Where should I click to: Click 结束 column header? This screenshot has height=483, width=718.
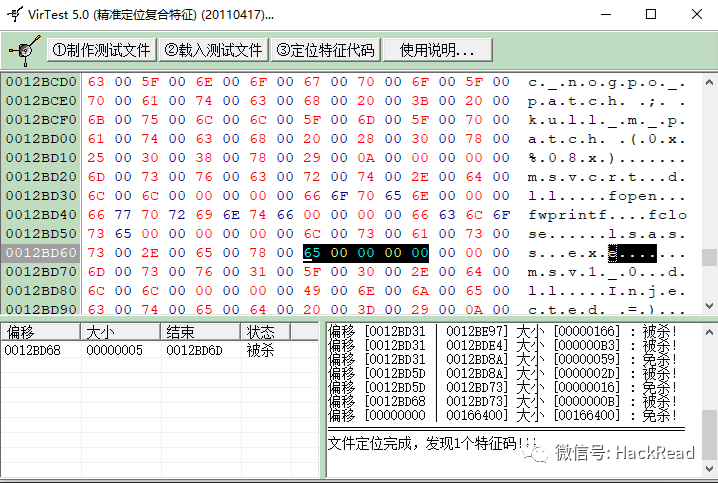[x=201, y=332]
